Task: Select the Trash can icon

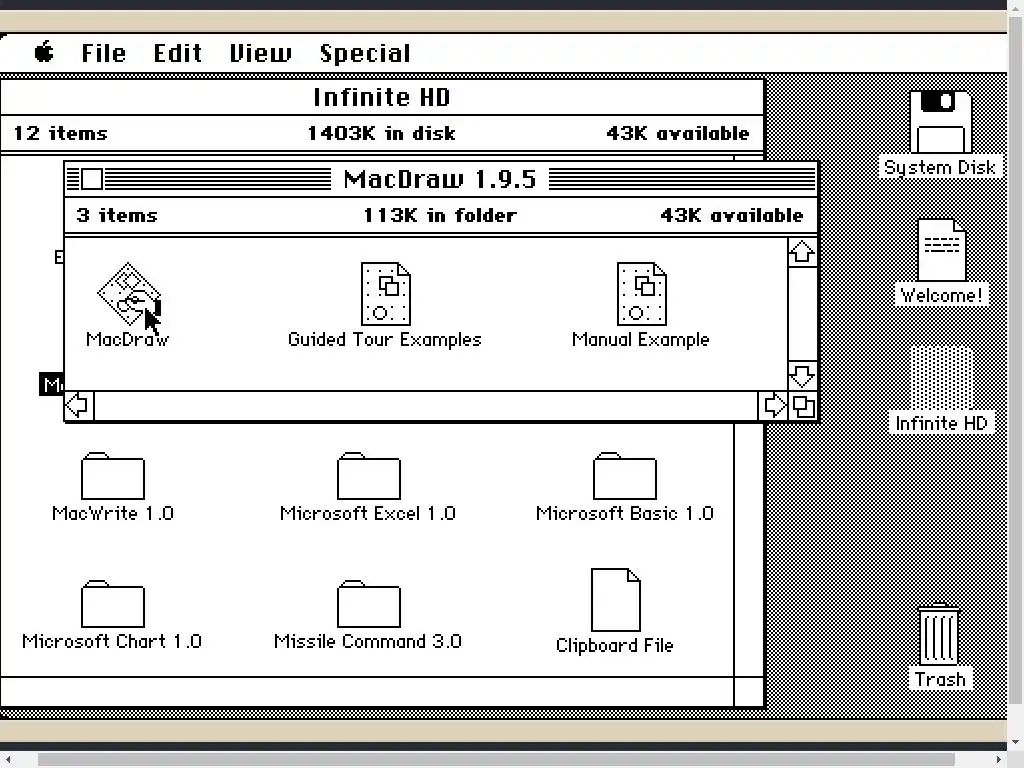Action: pyautogui.click(x=939, y=634)
